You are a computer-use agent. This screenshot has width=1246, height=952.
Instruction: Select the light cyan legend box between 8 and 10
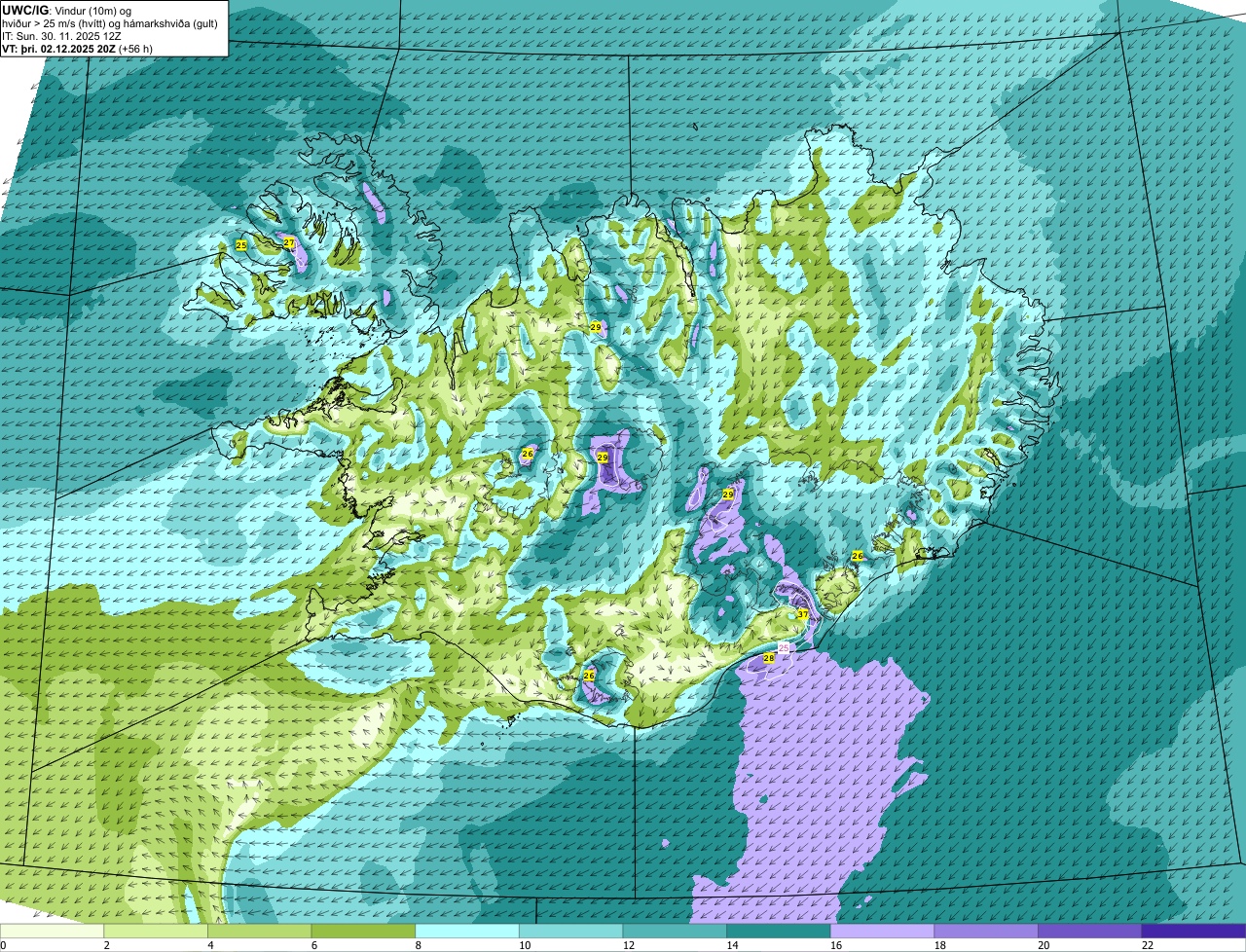[x=467, y=931]
